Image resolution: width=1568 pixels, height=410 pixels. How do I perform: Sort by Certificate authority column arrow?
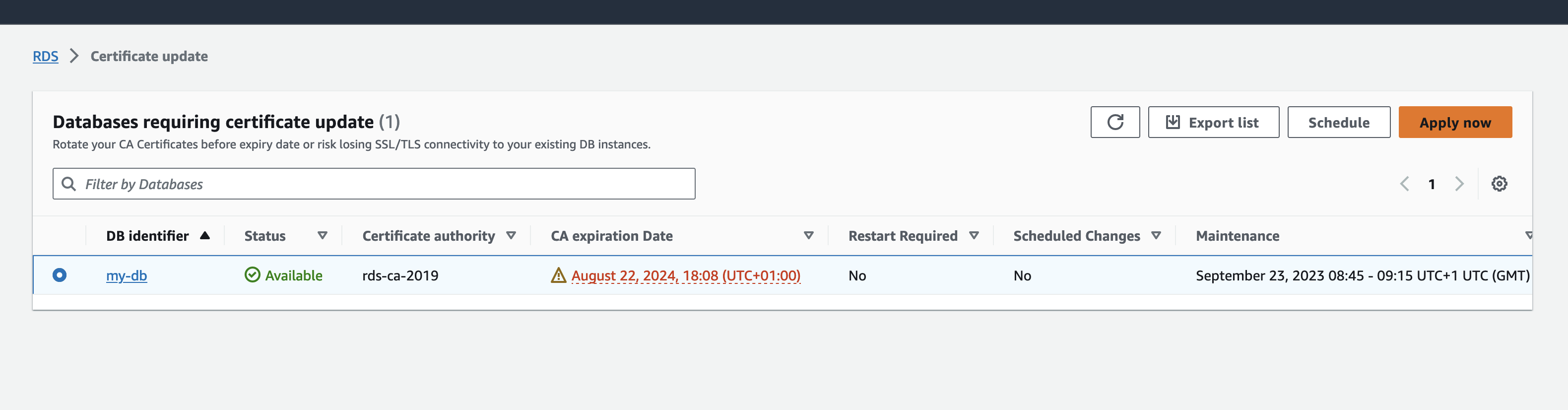click(511, 236)
